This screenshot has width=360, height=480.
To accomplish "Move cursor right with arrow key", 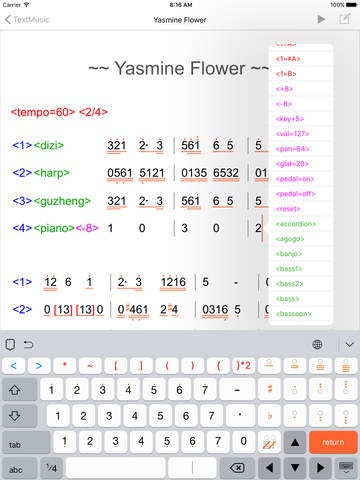I will (320, 468).
